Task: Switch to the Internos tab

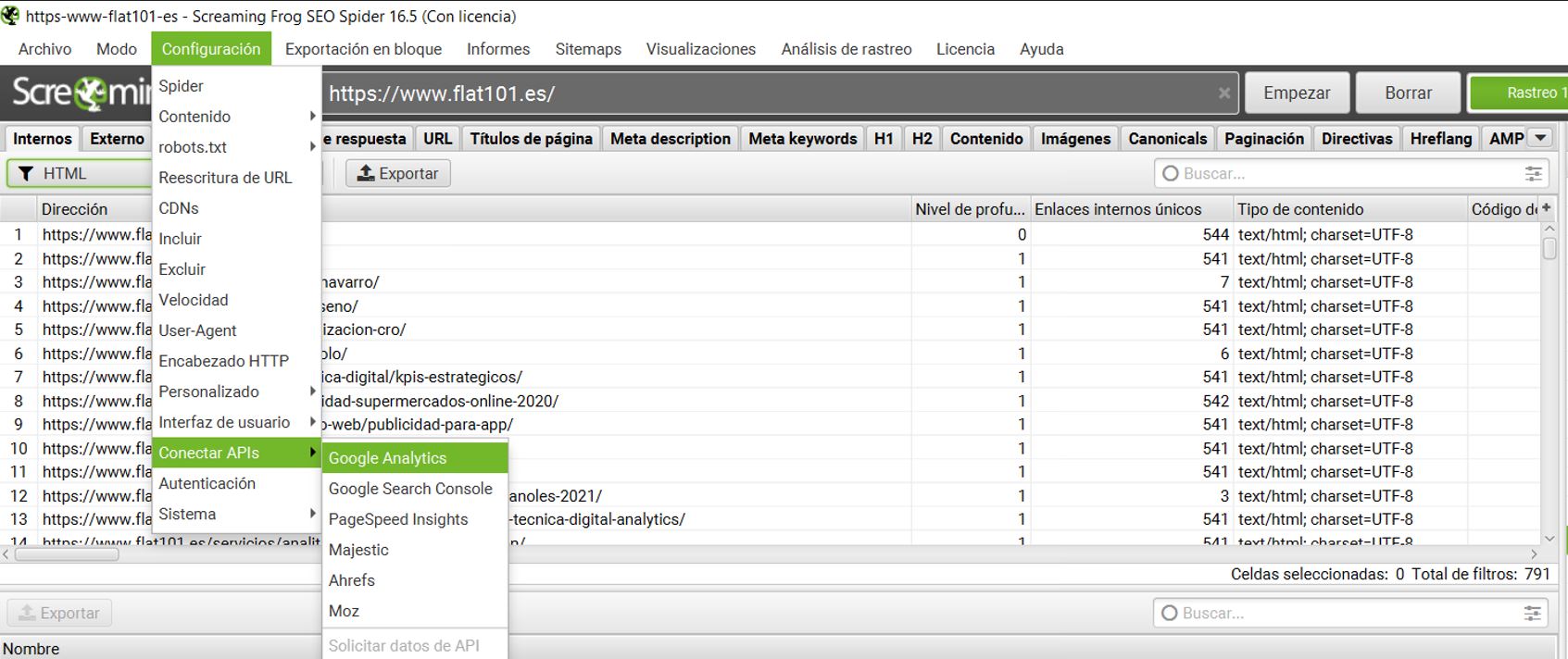Action: [x=42, y=138]
